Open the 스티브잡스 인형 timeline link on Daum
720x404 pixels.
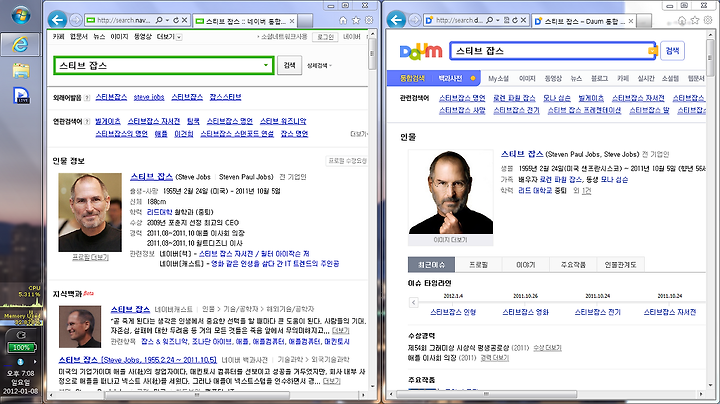click(x=453, y=312)
